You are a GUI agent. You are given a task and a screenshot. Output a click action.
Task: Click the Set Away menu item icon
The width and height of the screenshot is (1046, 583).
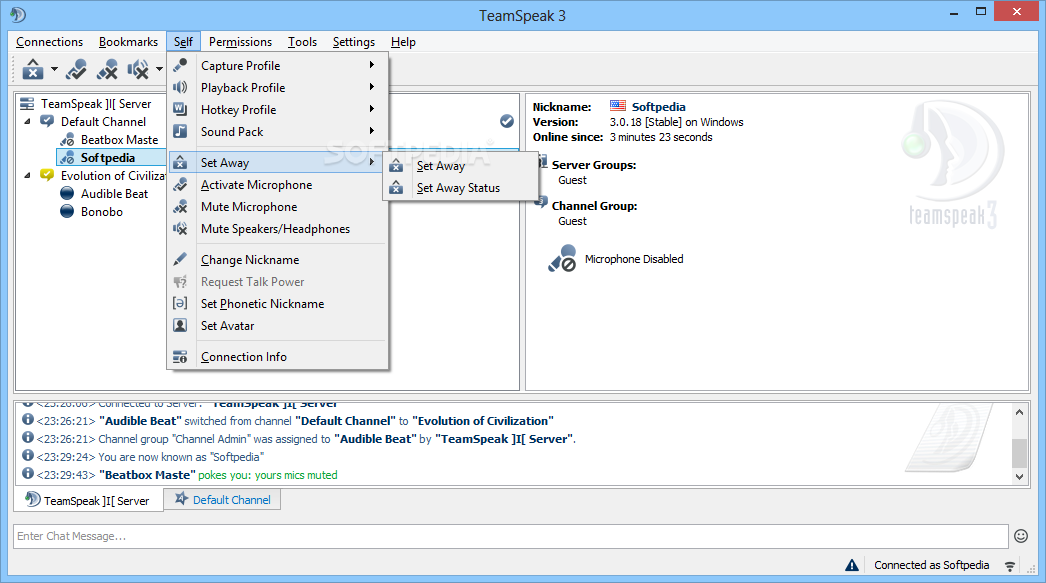180,162
